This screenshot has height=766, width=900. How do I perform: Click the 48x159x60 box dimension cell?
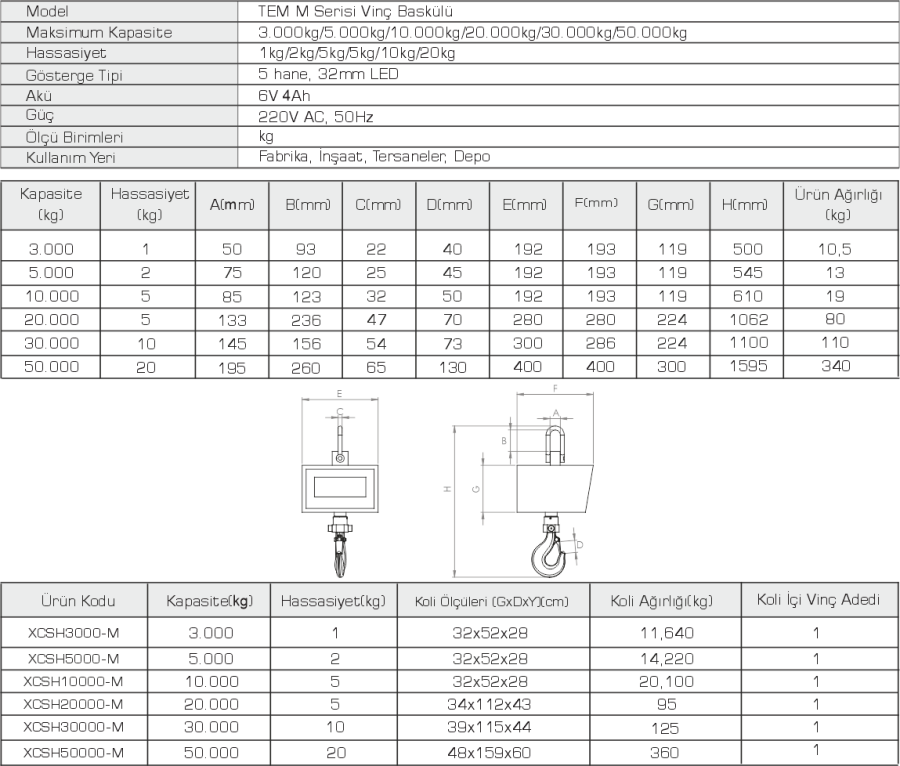[x=490, y=752]
